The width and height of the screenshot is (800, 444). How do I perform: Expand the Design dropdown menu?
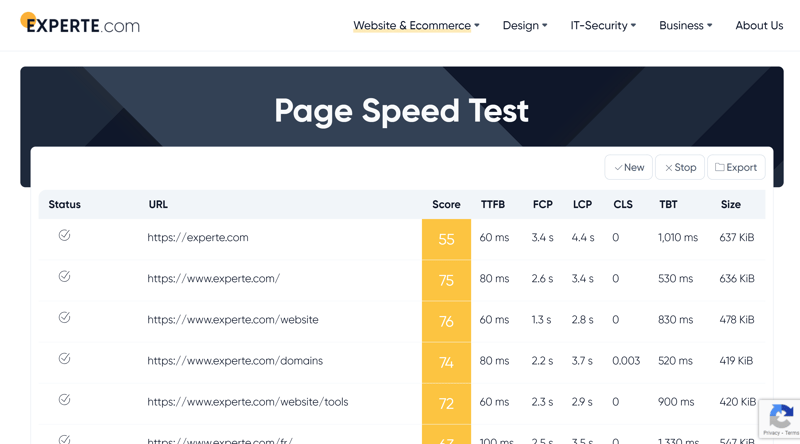pyautogui.click(x=525, y=26)
